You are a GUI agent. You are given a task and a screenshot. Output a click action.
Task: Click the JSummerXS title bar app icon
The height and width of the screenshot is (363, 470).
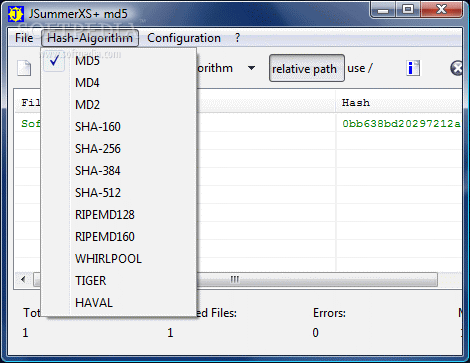[16, 14]
